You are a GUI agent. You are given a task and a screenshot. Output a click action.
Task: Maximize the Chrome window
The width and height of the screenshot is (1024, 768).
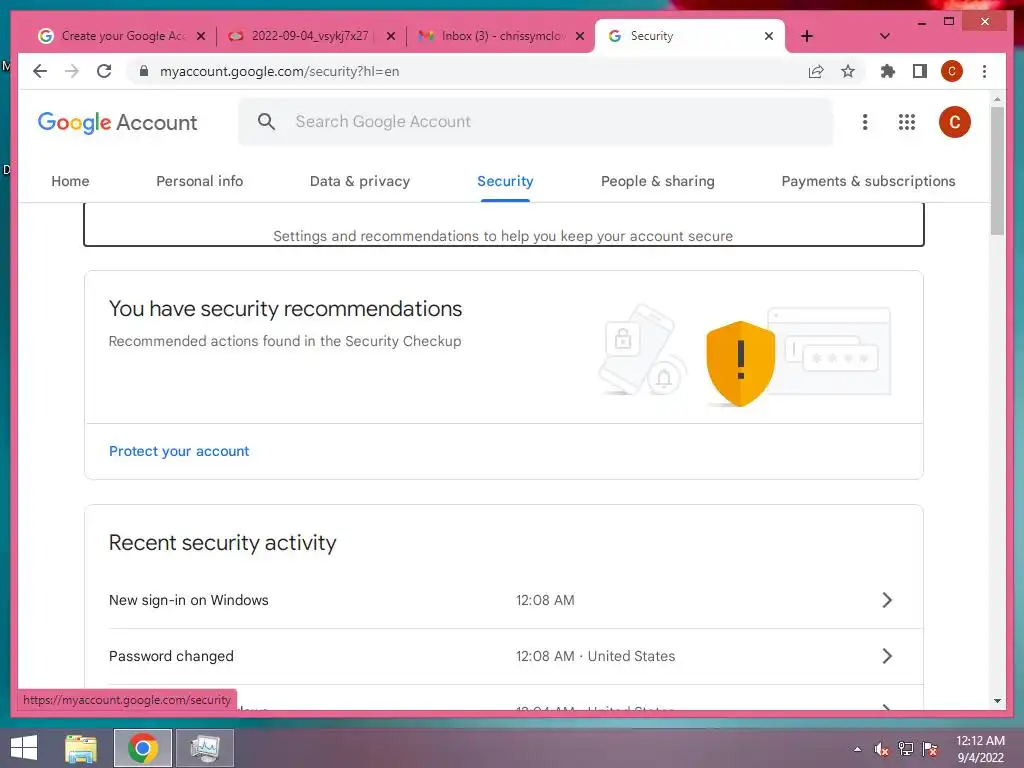point(949,22)
